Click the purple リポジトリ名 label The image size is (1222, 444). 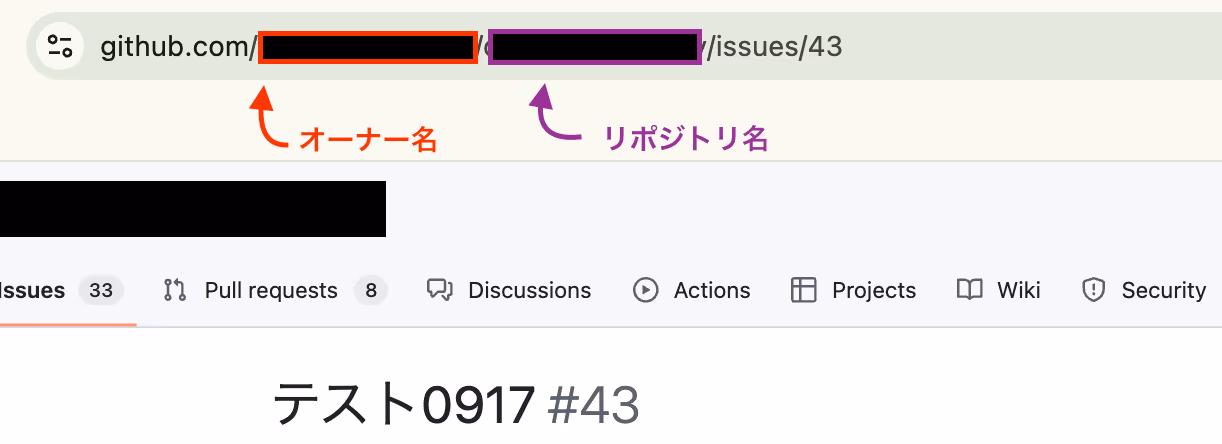click(x=686, y=139)
